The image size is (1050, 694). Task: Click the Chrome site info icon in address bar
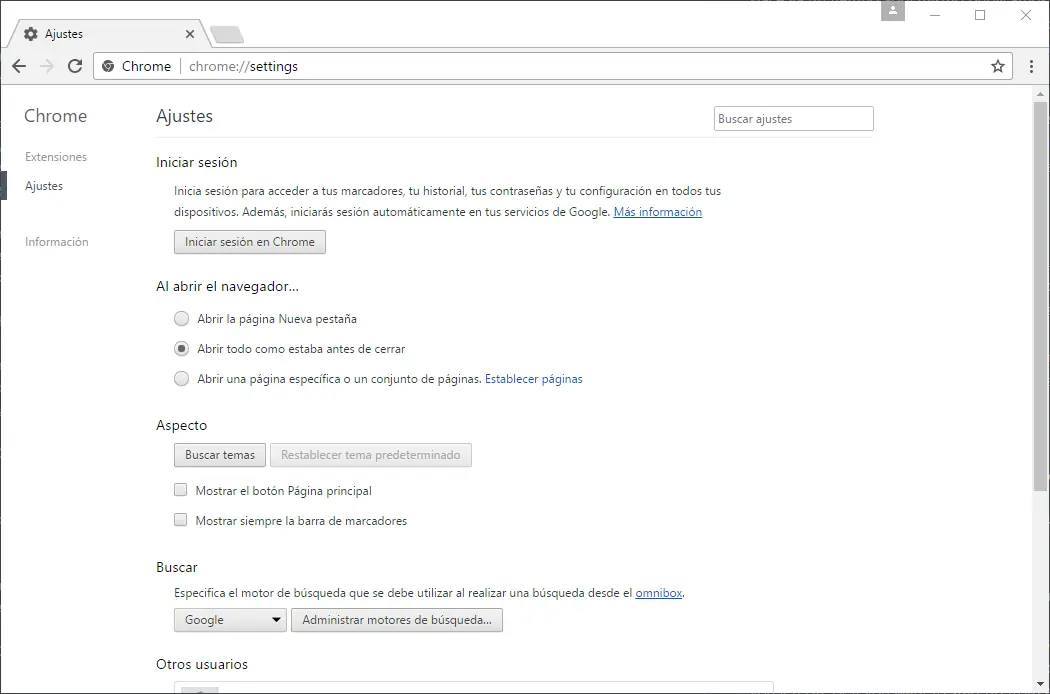(108, 66)
